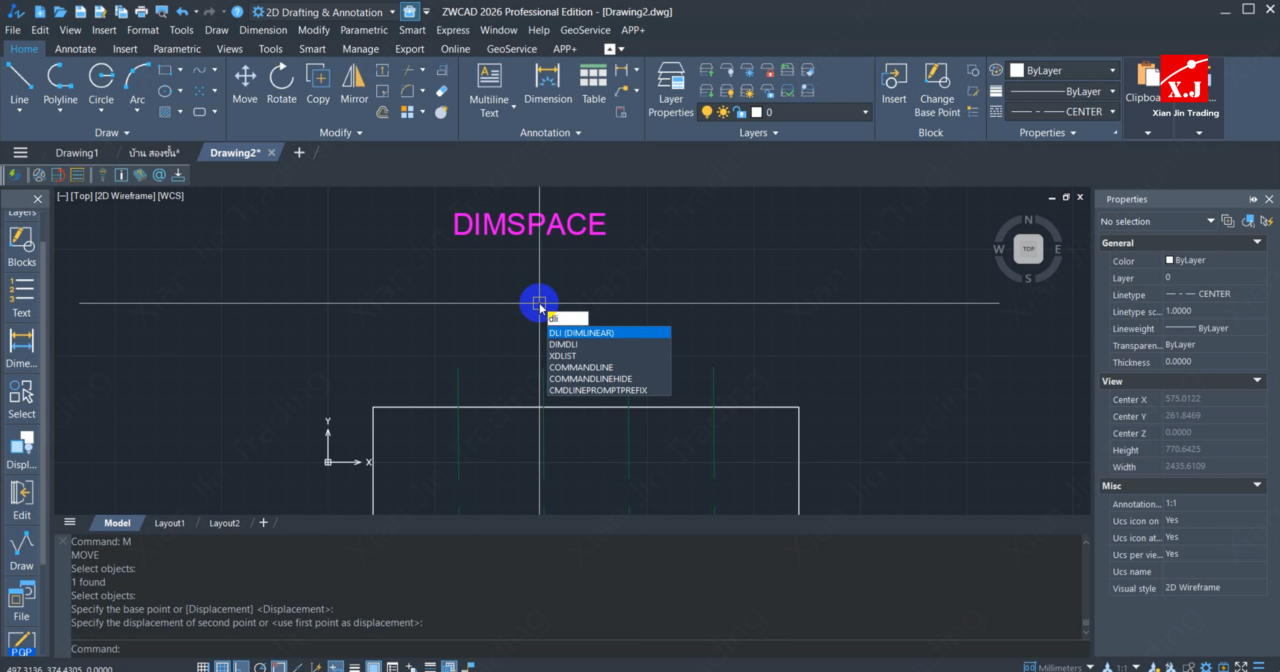Collapse the General section in Properties panel
The height and width of the screenshot is (672, 1280).
pos(1257,243)
